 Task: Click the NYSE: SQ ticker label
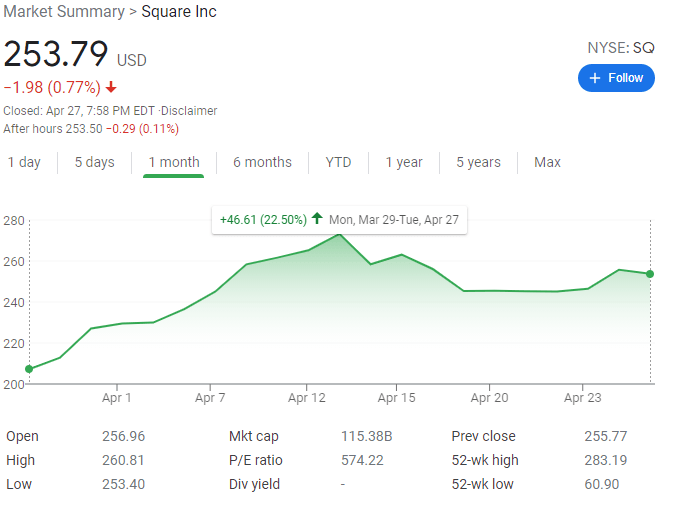[x=621, y=48]
